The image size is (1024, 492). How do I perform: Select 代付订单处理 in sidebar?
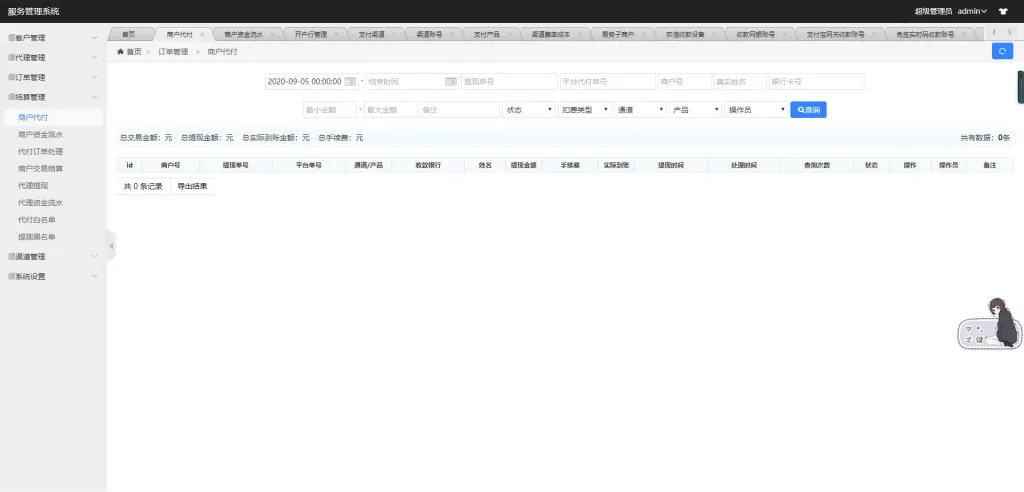41,152
